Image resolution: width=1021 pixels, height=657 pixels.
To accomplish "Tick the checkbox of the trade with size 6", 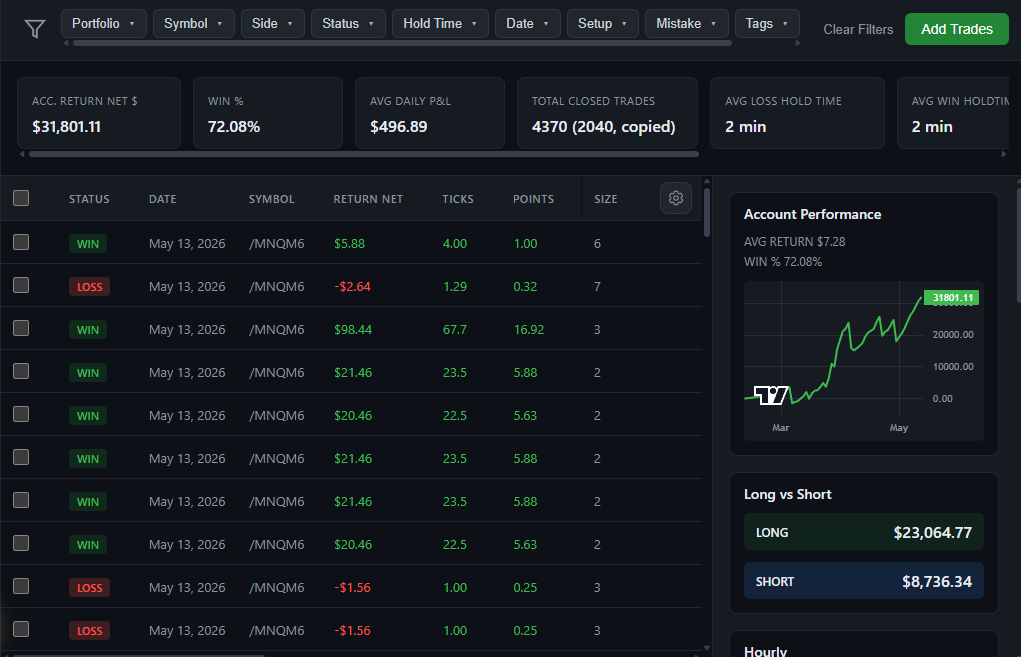I will coord(21,242).
